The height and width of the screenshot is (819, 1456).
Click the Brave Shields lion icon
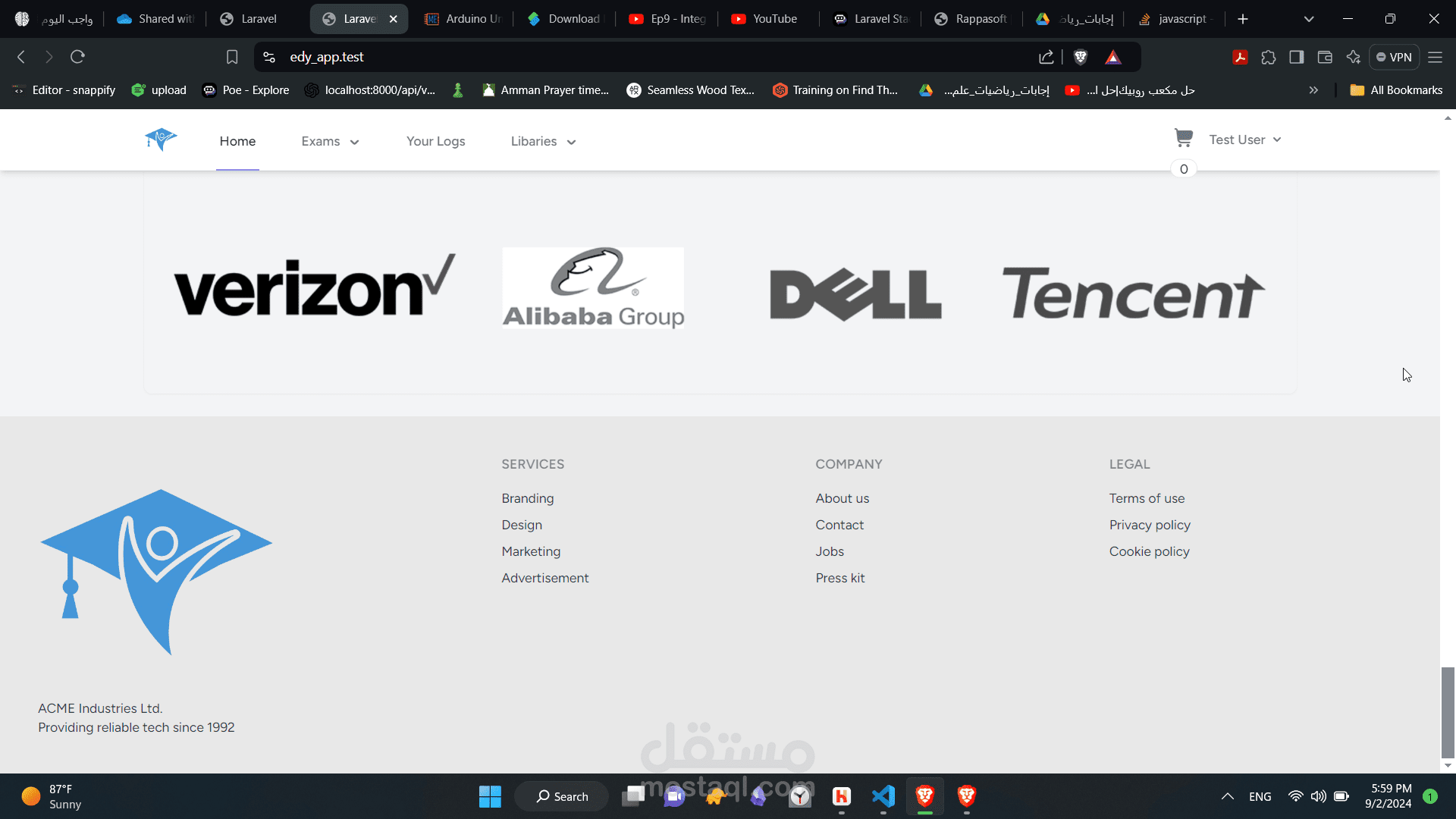pyautogui.click(x=1081, y=57)
